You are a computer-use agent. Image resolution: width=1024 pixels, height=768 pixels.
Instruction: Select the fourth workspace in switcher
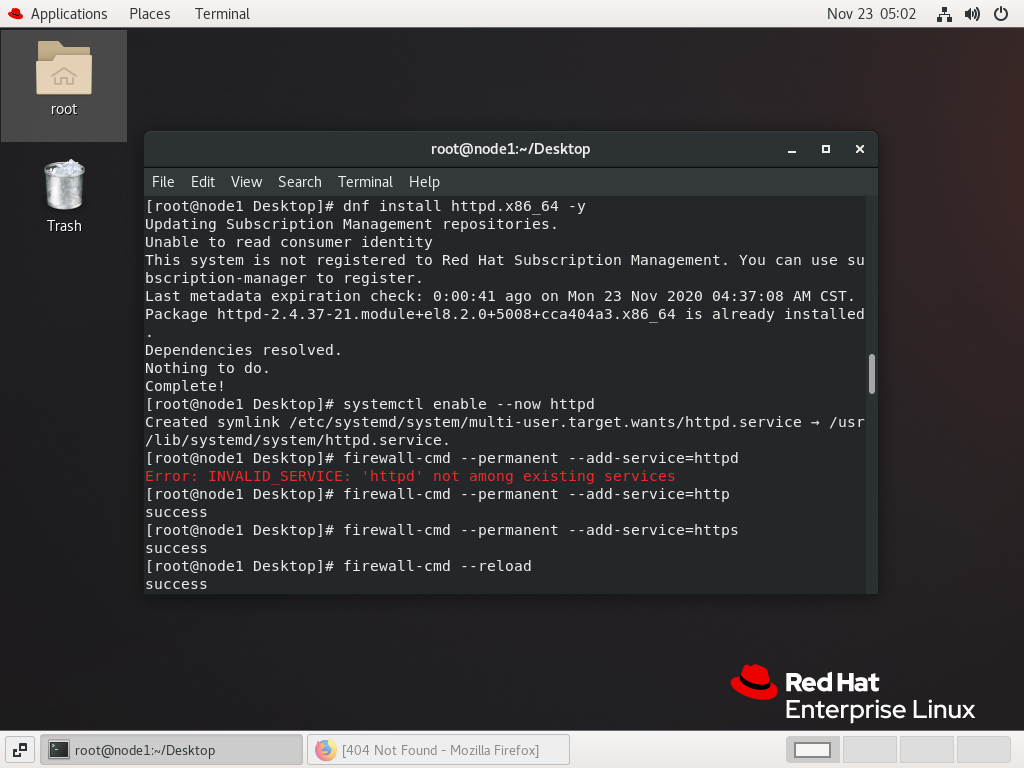coord(984,750)
